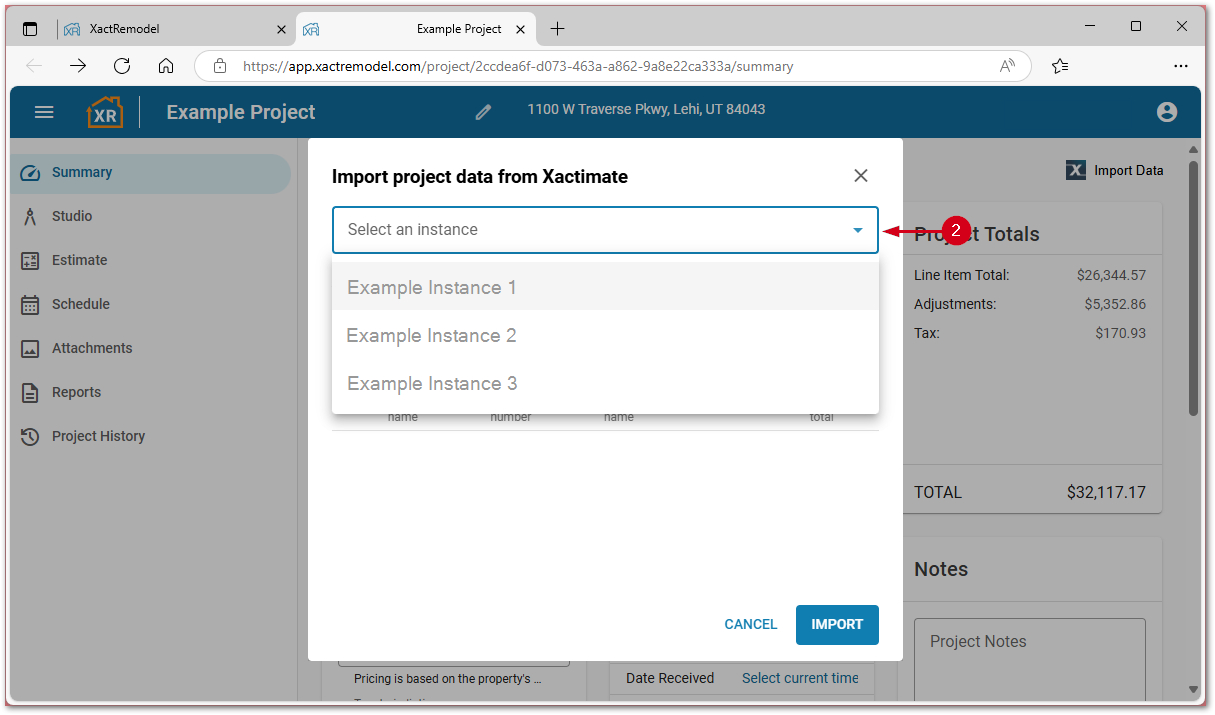Open browser Favorites star icon

point(1061,66)
